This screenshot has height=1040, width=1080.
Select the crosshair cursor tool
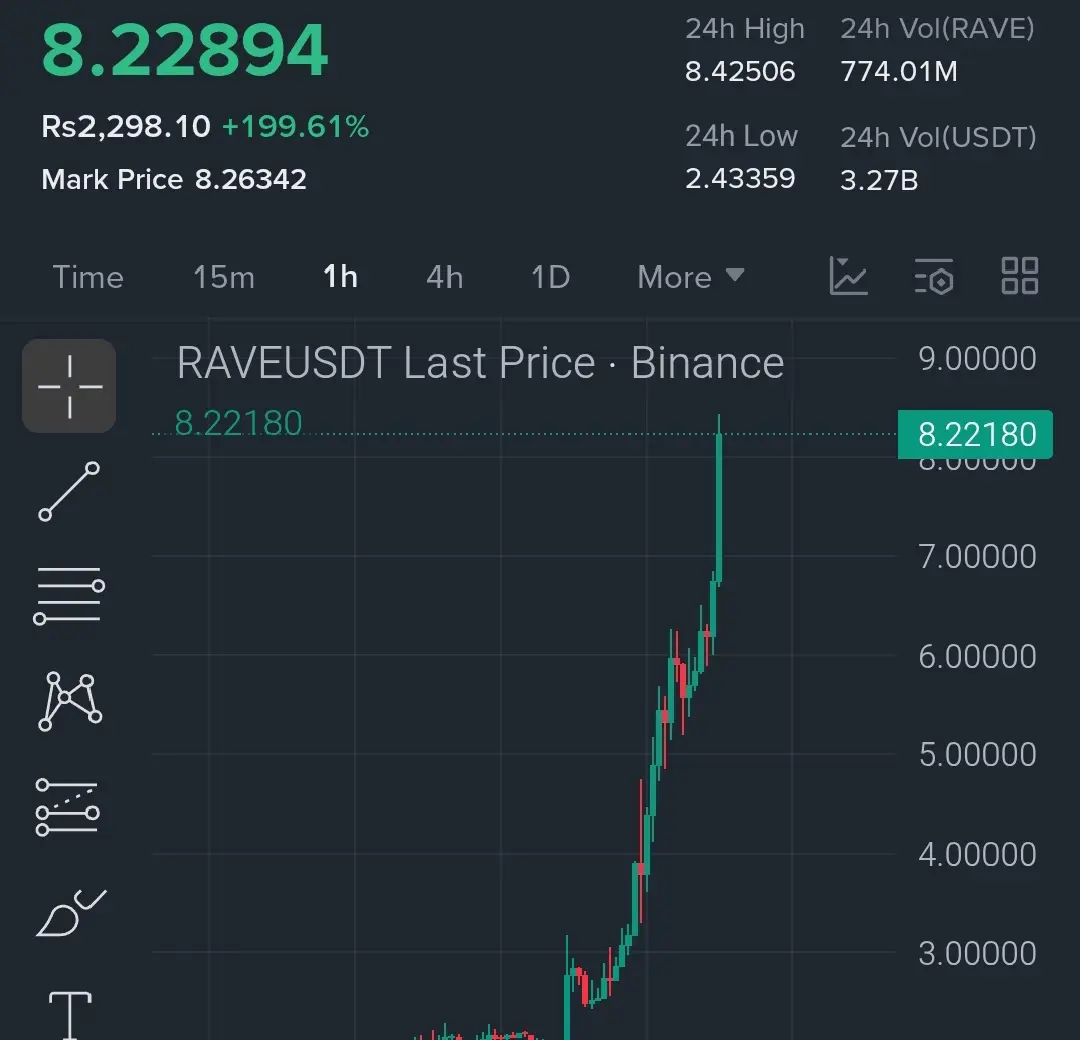click(x=69, y=386)
